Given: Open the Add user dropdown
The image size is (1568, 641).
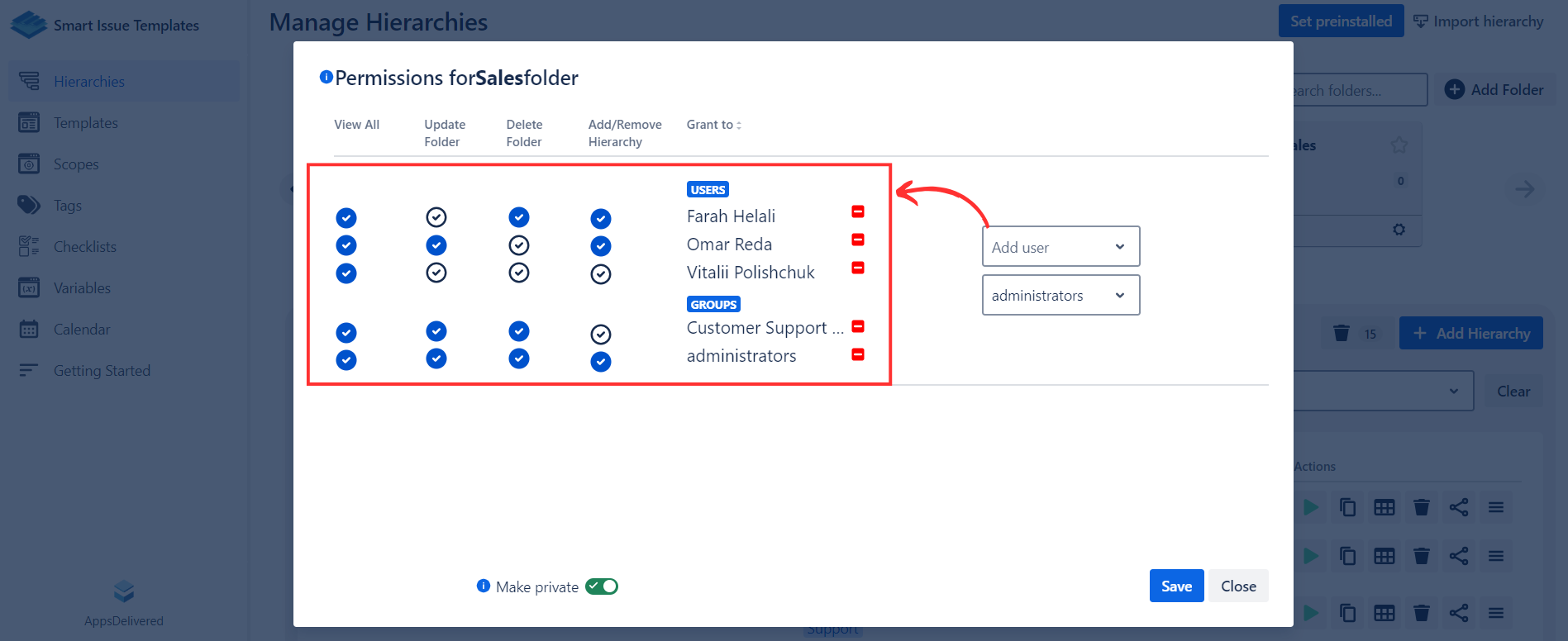Looking at the screenshot, I should pos(1060,247).
